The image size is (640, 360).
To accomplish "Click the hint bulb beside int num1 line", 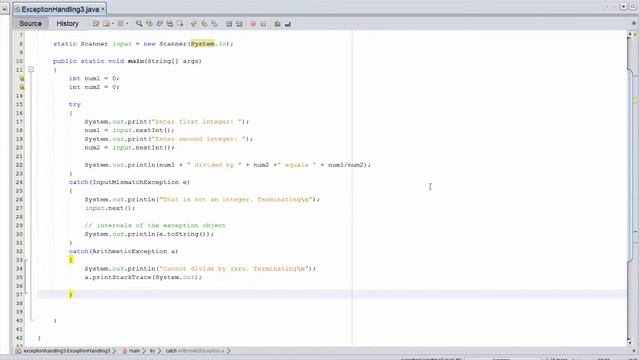I will coord(22,78).
